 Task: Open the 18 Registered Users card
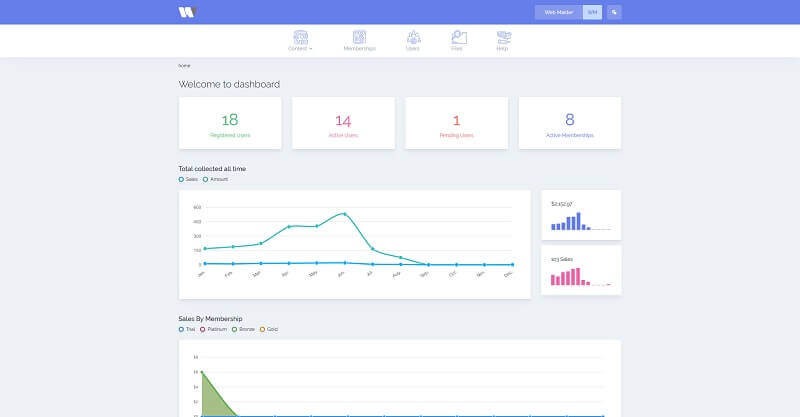point(230,123)
